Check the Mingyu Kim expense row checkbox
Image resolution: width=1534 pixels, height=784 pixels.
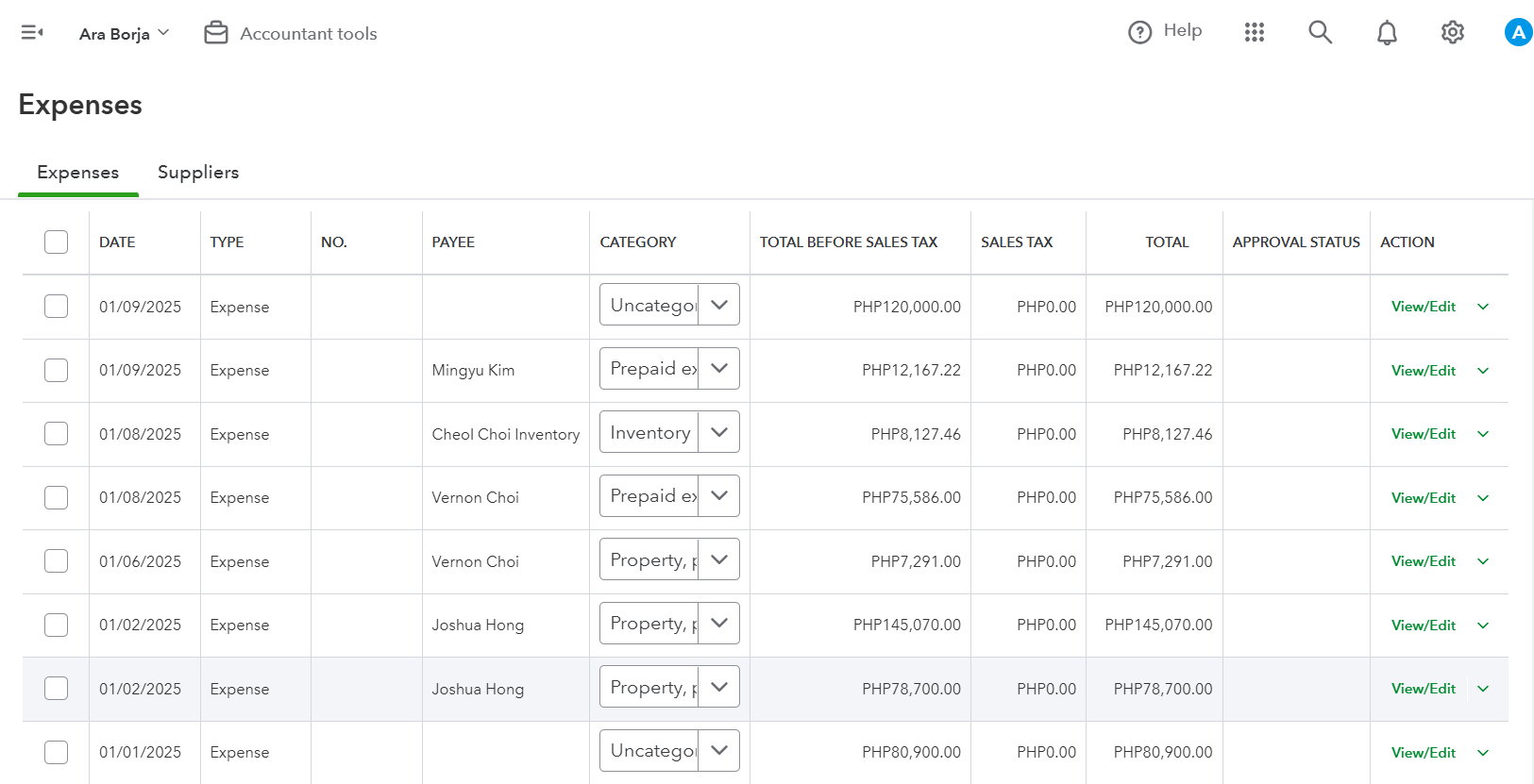click(57, 370)
